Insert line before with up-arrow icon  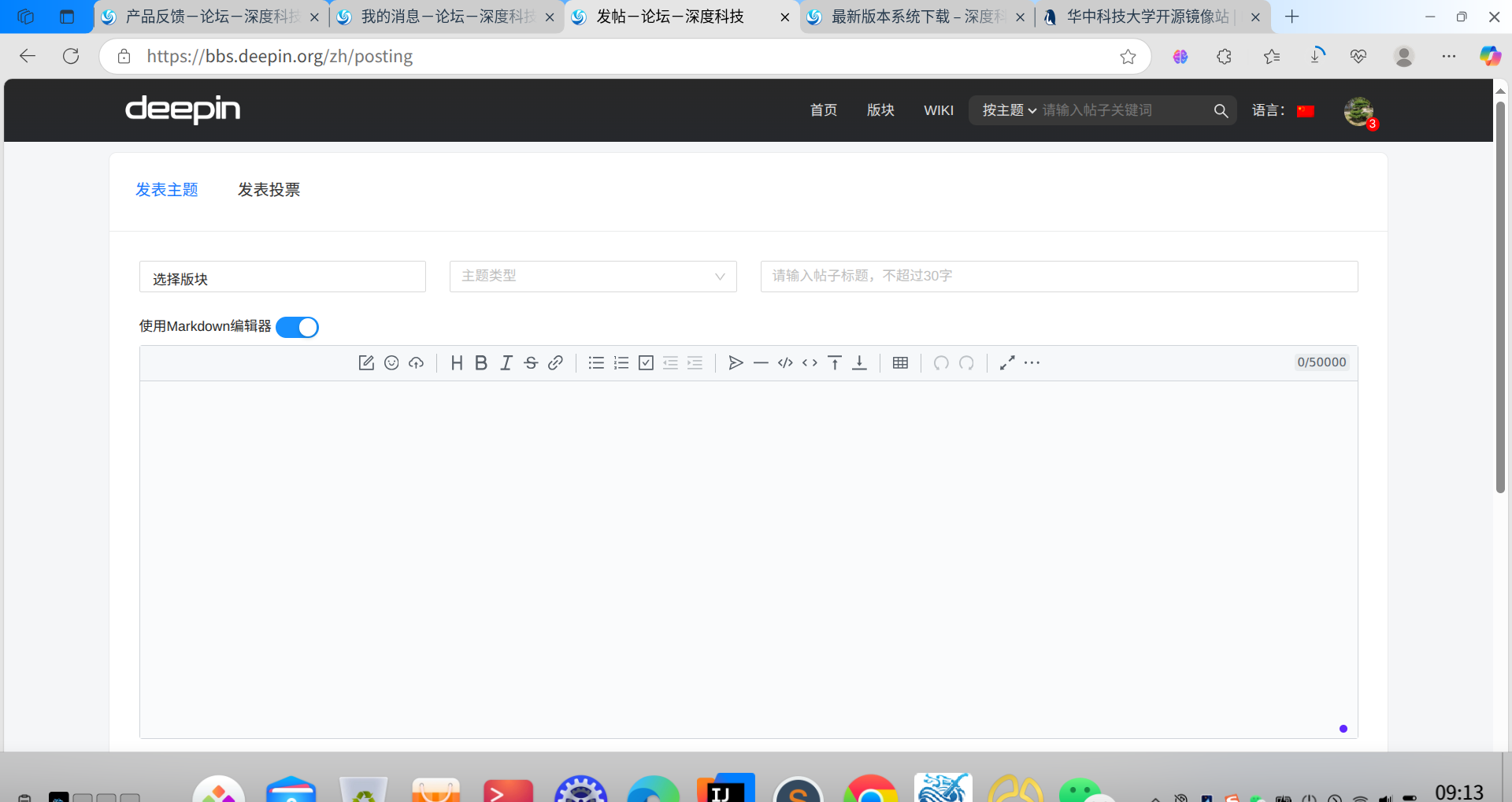pos(835,362)
